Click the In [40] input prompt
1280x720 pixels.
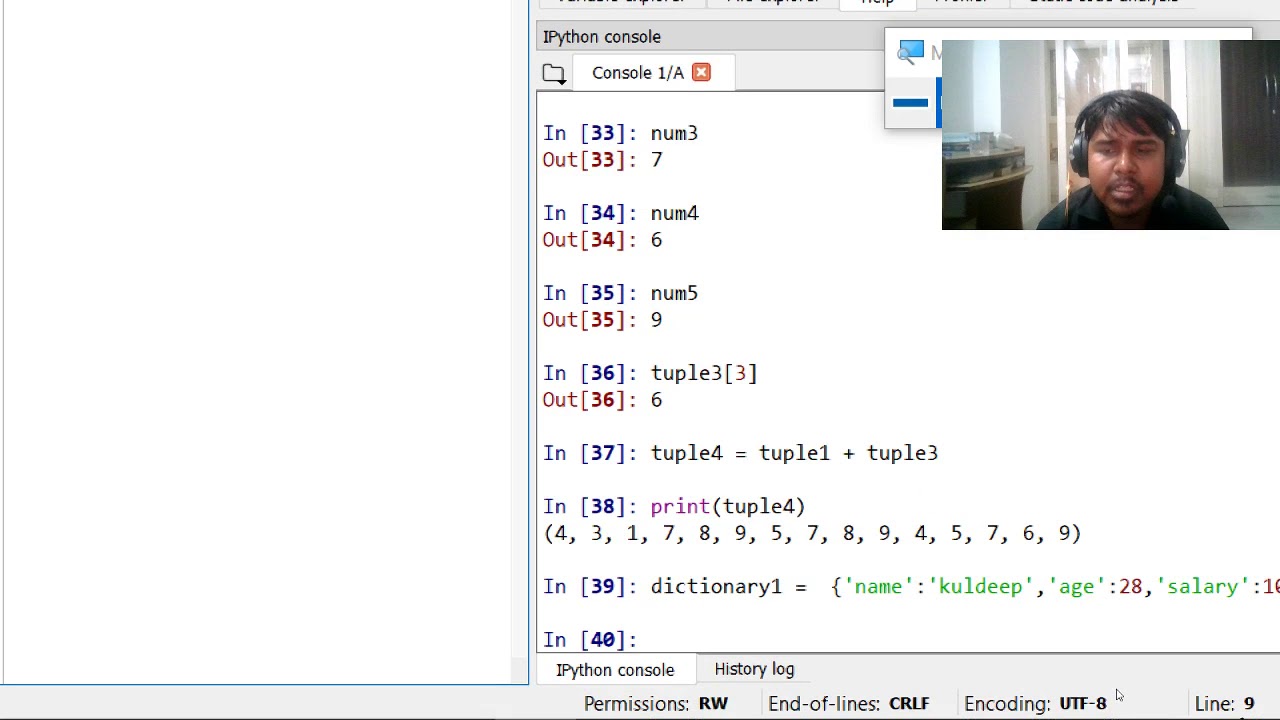pos(590,640)
